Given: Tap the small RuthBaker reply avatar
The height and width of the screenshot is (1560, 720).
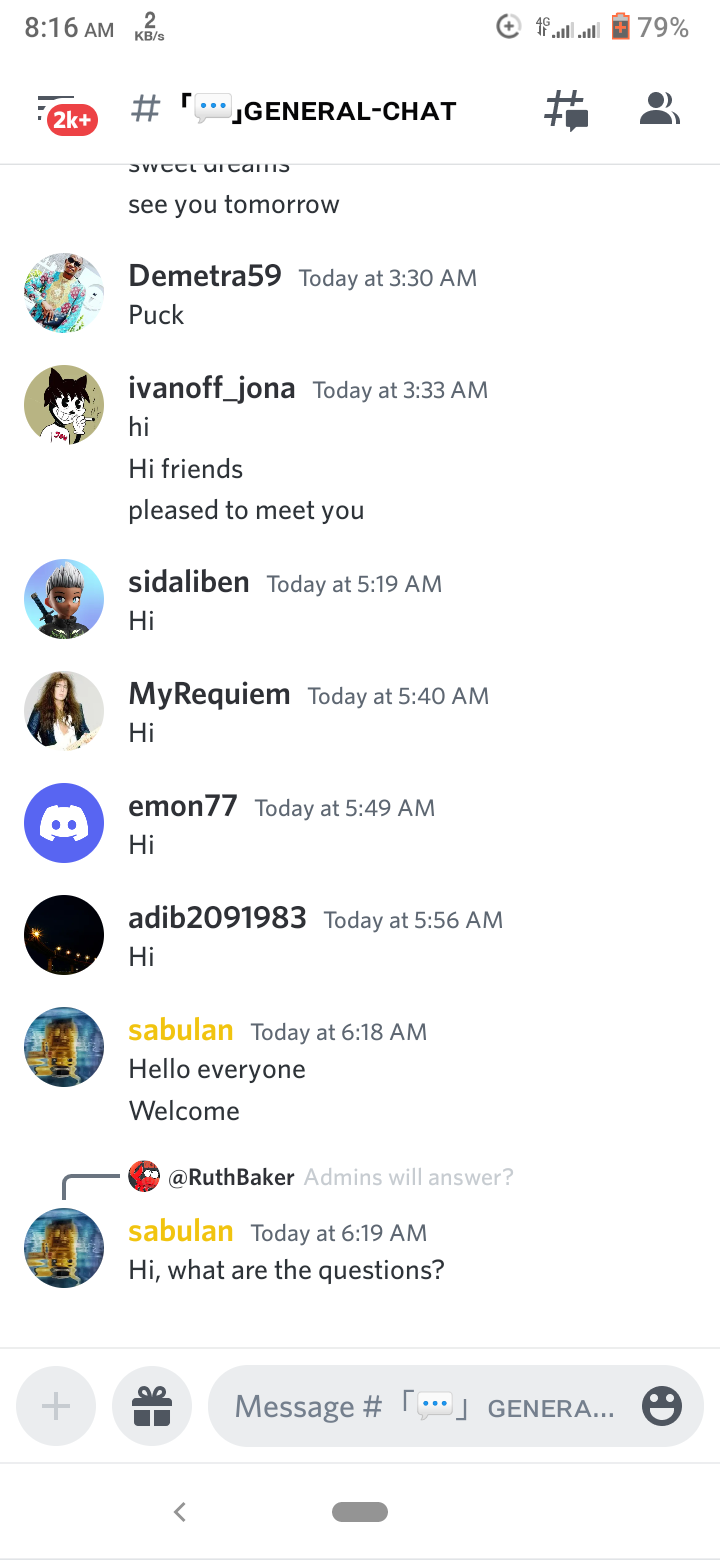Looking at the screenshot, I should [x=144, y=1177].
